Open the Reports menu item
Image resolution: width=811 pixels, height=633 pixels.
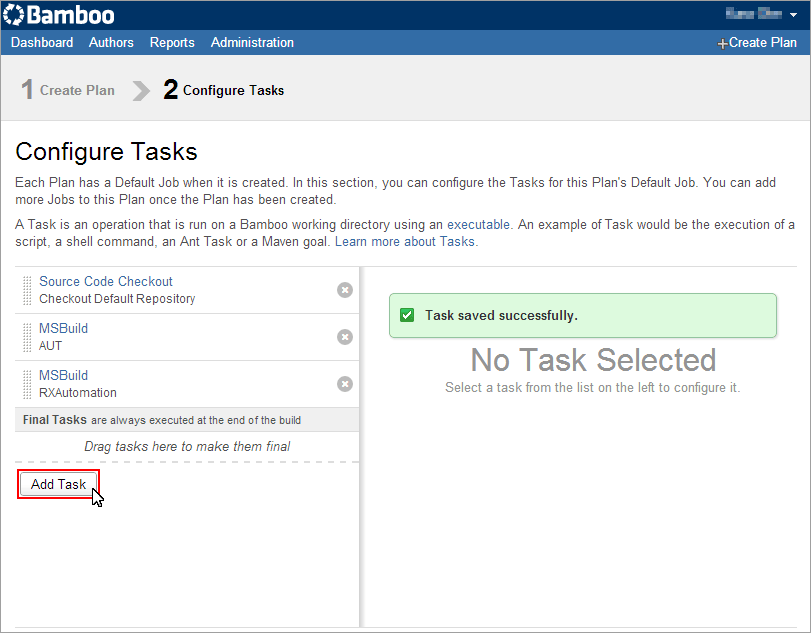[x=172, y=42]
